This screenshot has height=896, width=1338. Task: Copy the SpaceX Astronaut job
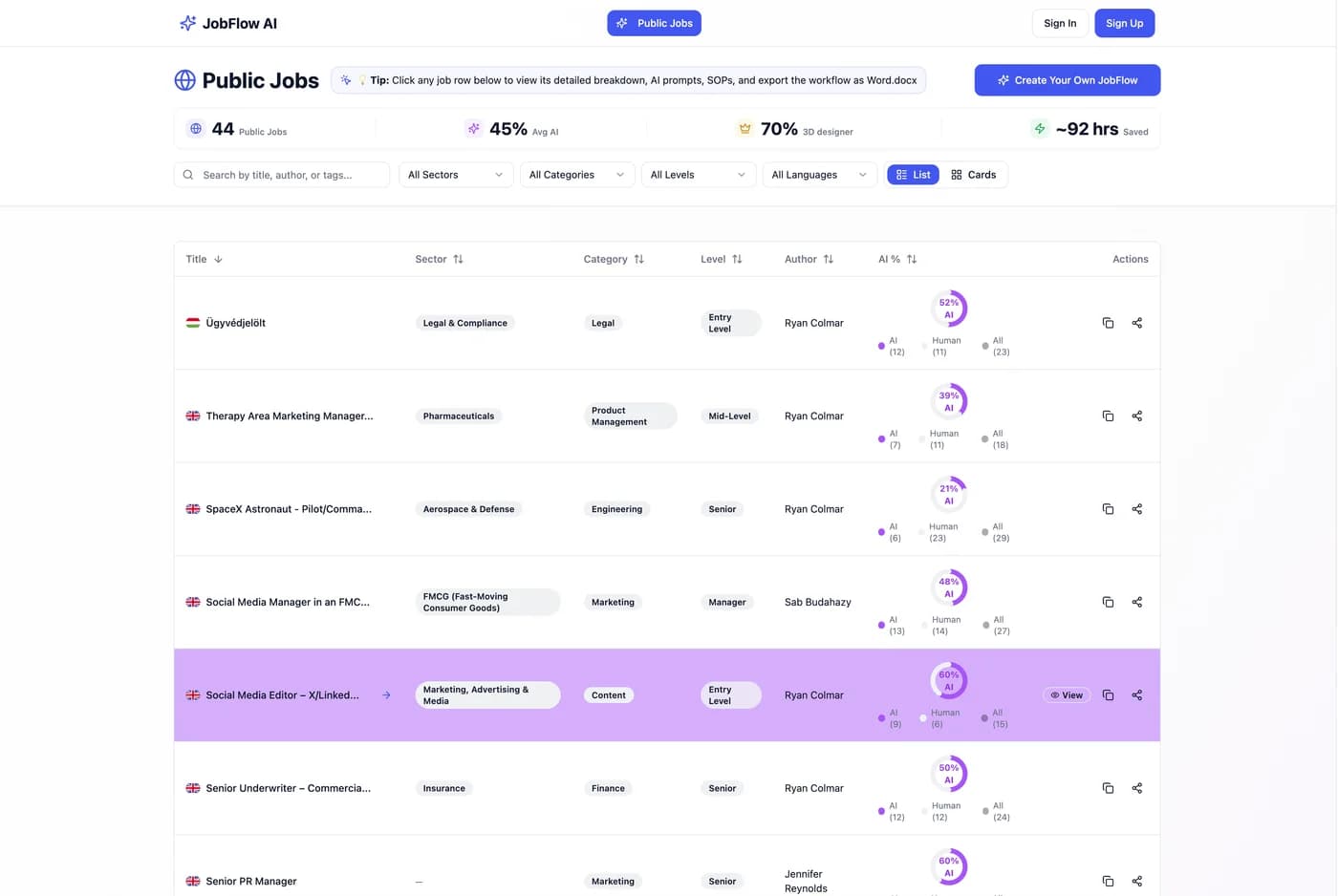pyautogui.click(x=1108, y=509)
